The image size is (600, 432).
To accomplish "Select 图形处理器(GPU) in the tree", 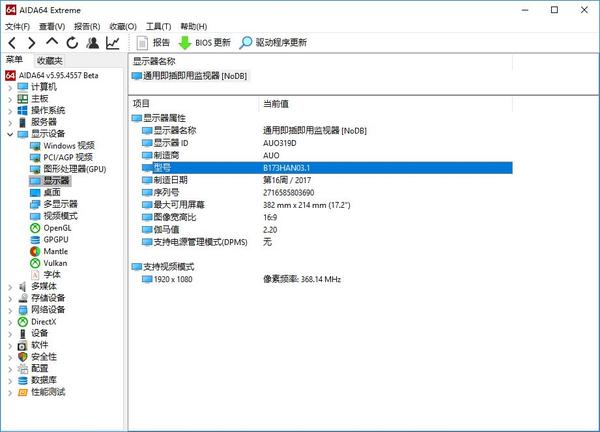I will [x=68, y=169].
